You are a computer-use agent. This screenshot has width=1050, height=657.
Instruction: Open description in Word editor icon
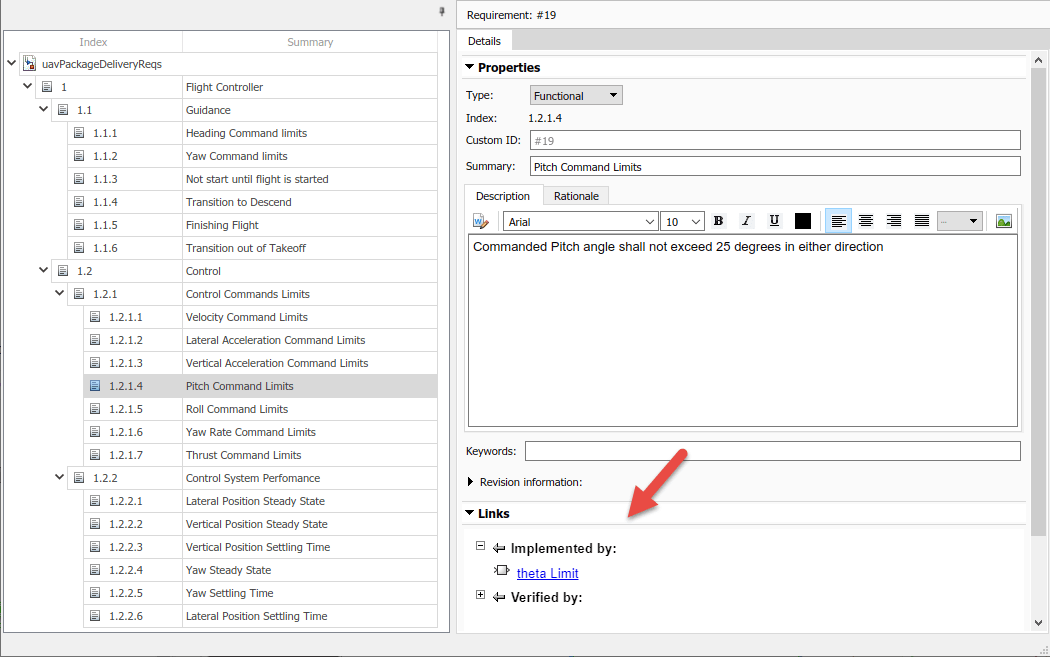click(481, 221)
